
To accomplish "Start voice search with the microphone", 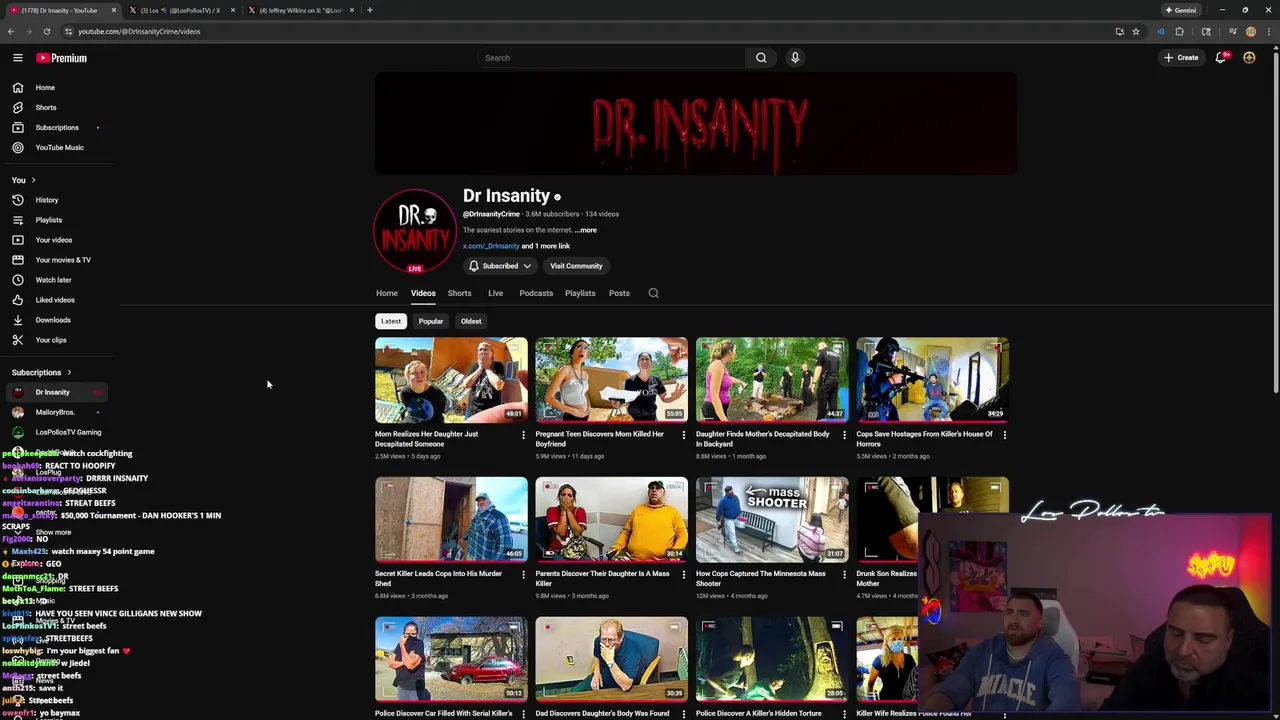I will pos(795,58).
